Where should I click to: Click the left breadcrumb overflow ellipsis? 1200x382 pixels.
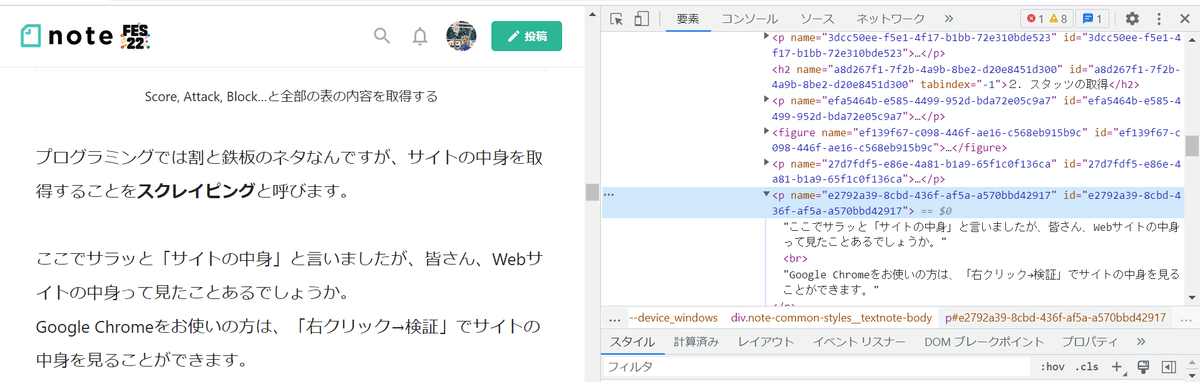point(616,318)
